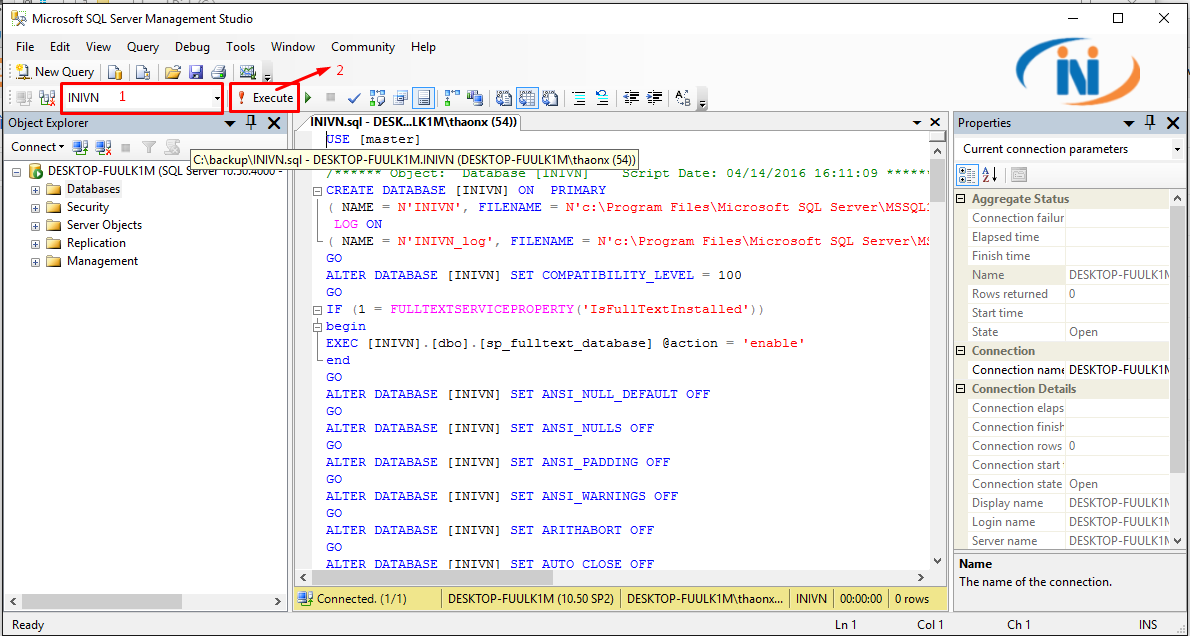Image resolution: width=1190 pixels, height=636 pixels.
Task: Open the View menu
Action: coord(98,47)
